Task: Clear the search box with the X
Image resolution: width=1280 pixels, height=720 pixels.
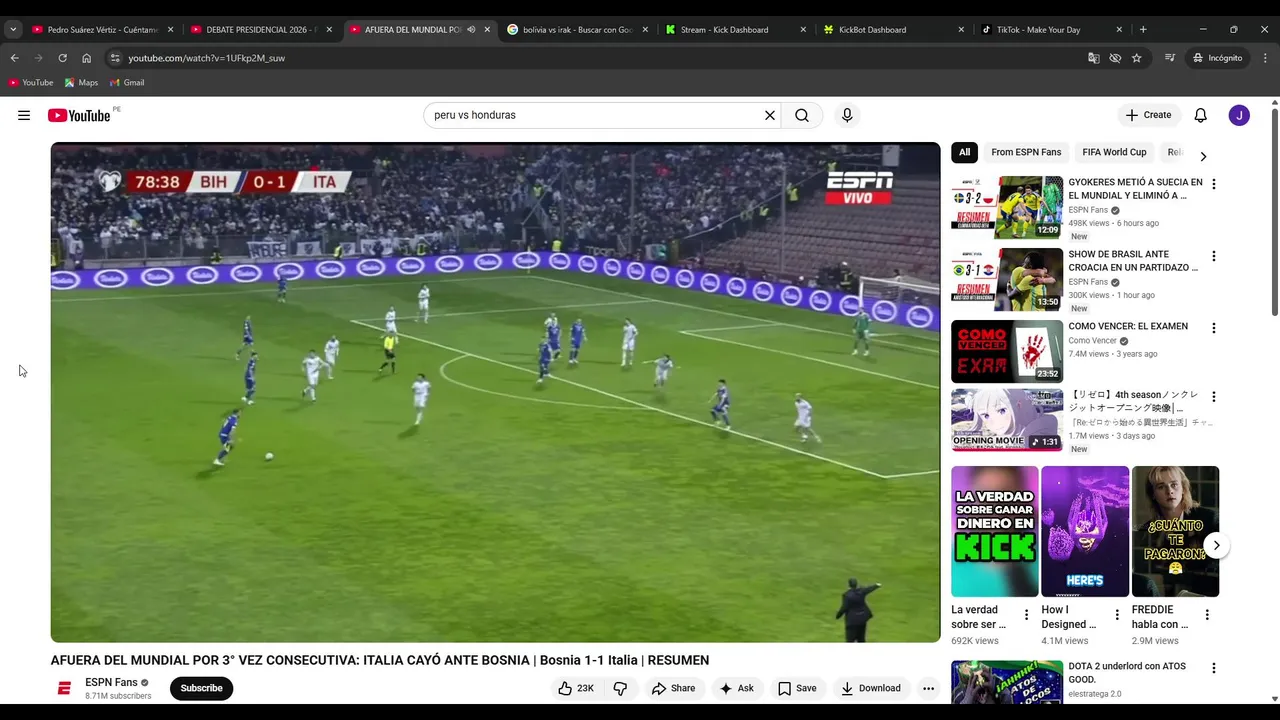Action: click(770, 115)
